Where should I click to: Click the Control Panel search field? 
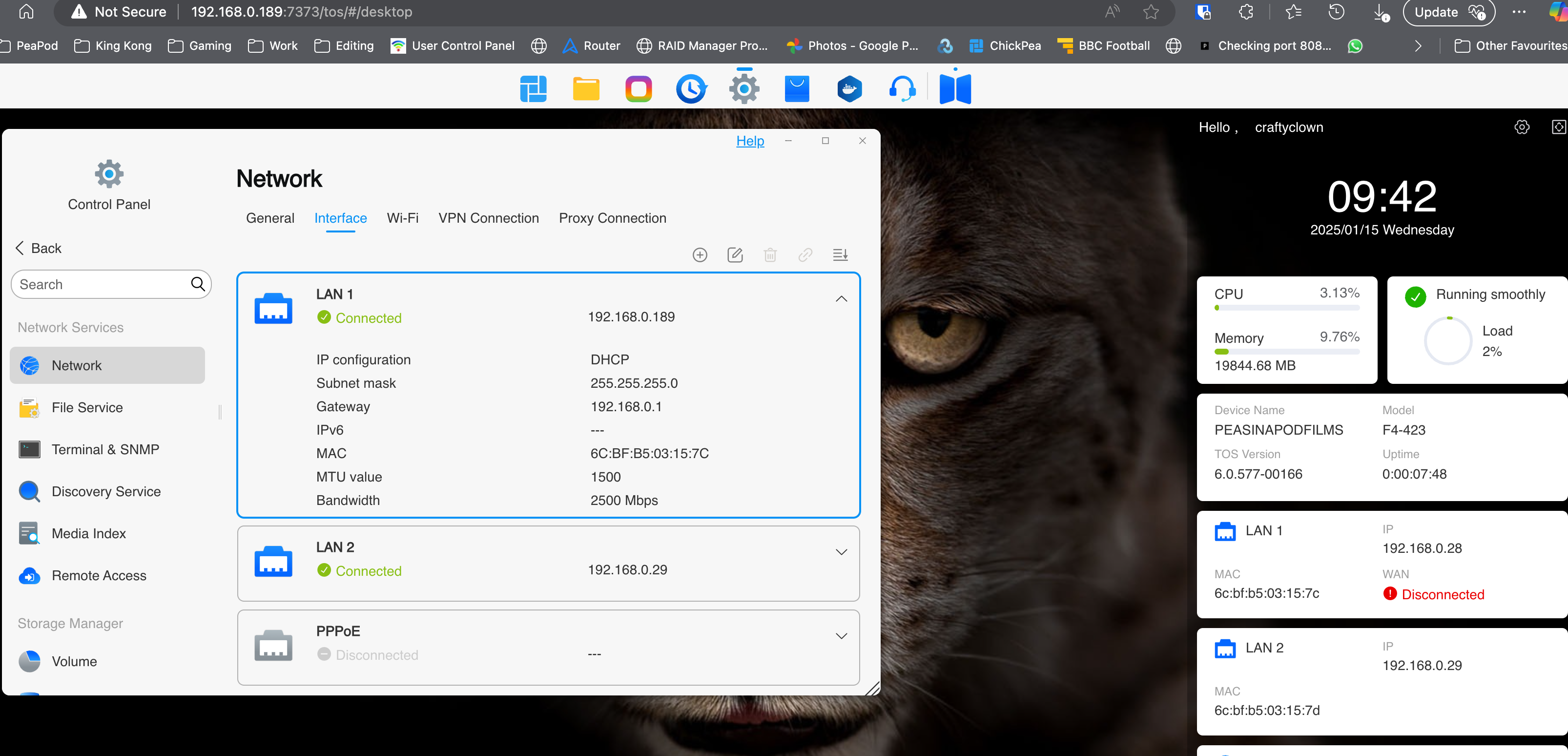[101, 285]
